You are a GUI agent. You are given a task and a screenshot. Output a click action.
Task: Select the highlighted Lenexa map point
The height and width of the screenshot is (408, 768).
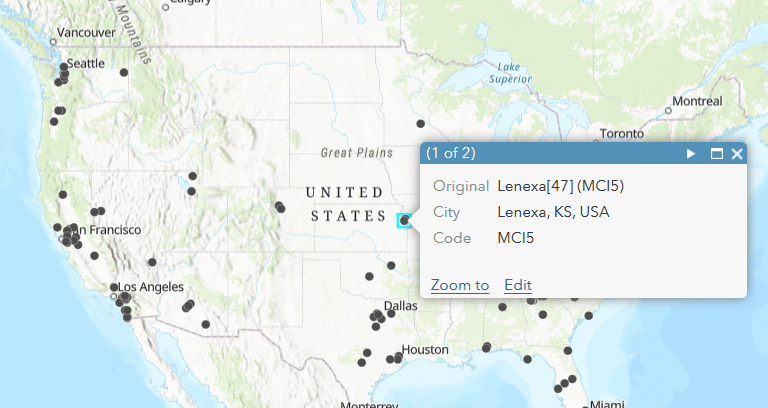(404, 221)
